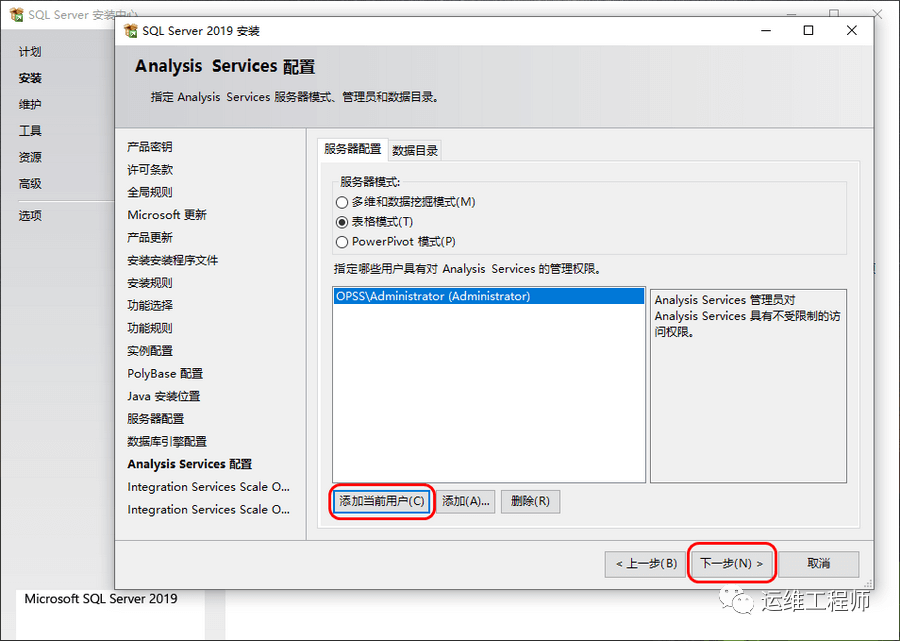Click 安装规则 step in the sidebar
The height and width of the screenshot is (641, 900).
[150, 283]
